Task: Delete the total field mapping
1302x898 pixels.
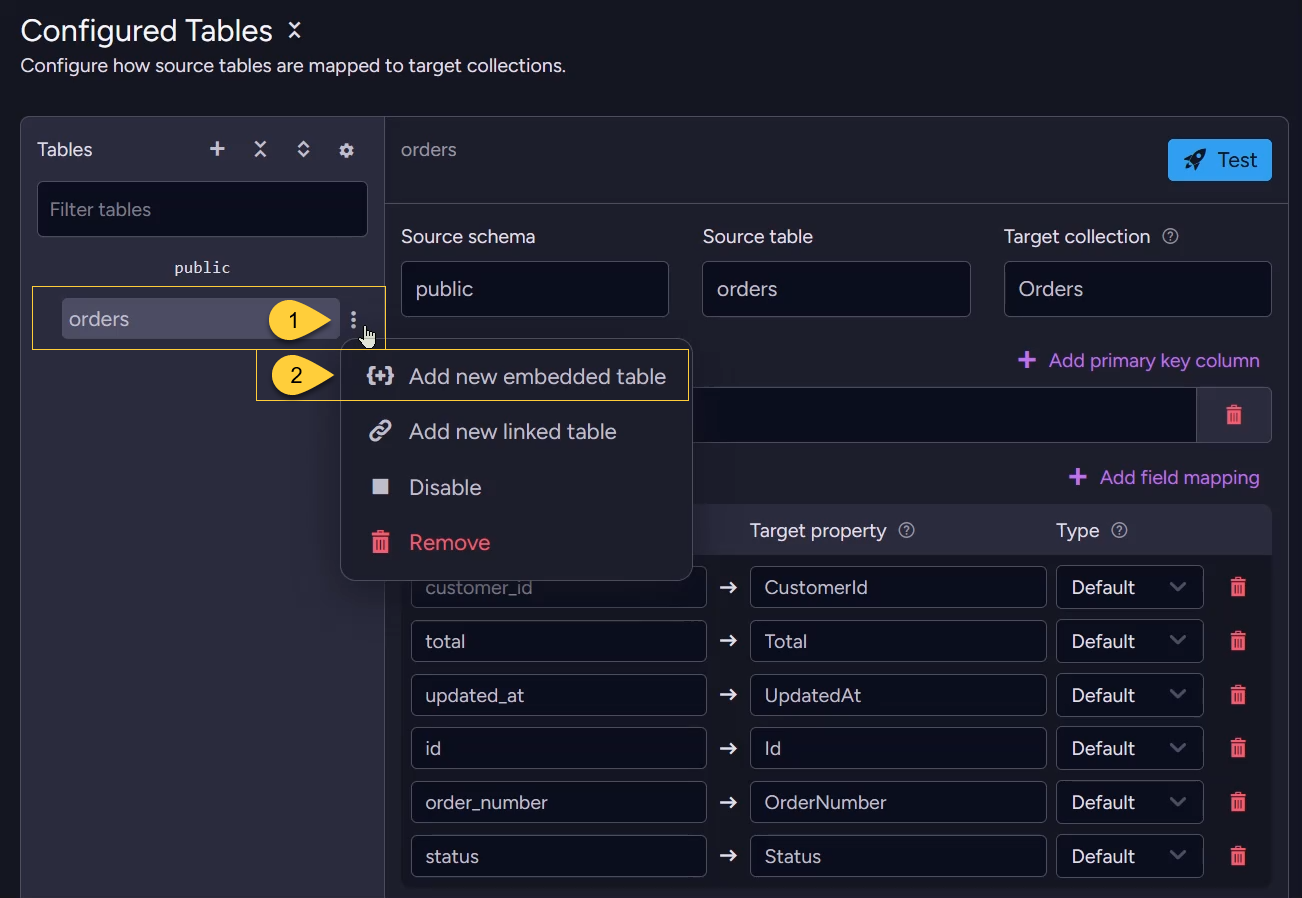Action: 1238,641
